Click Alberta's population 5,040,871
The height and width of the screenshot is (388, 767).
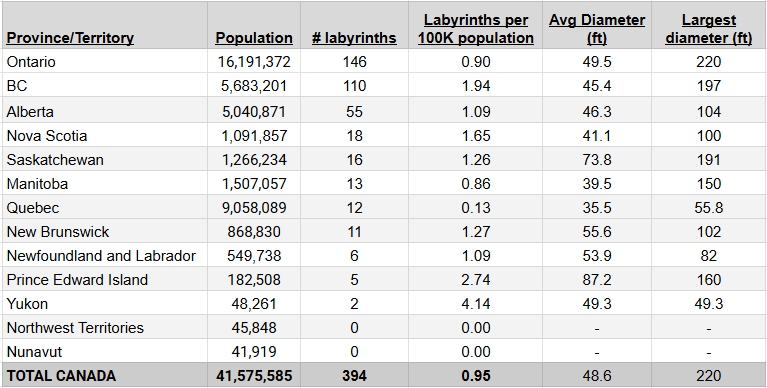click(x=254, y=112)
